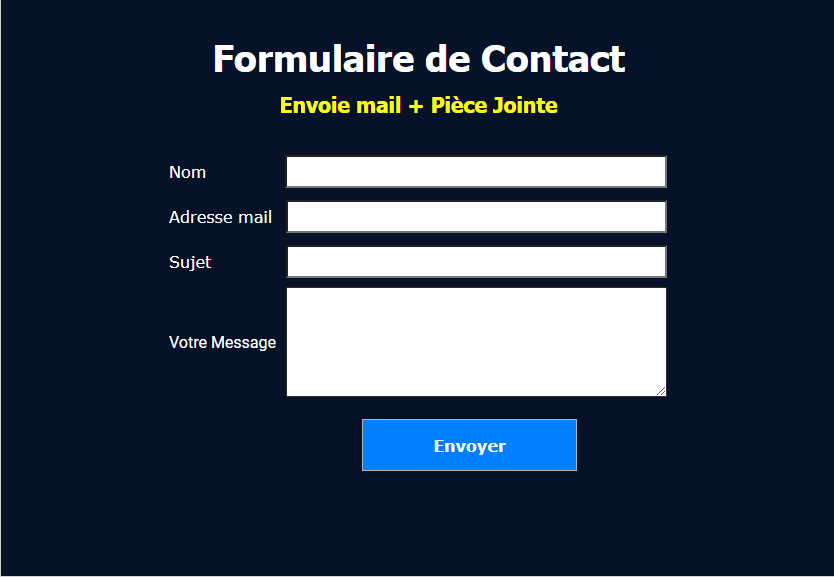Click inside the Votre Message textarea
834x577 pixels.
(476, 342)
